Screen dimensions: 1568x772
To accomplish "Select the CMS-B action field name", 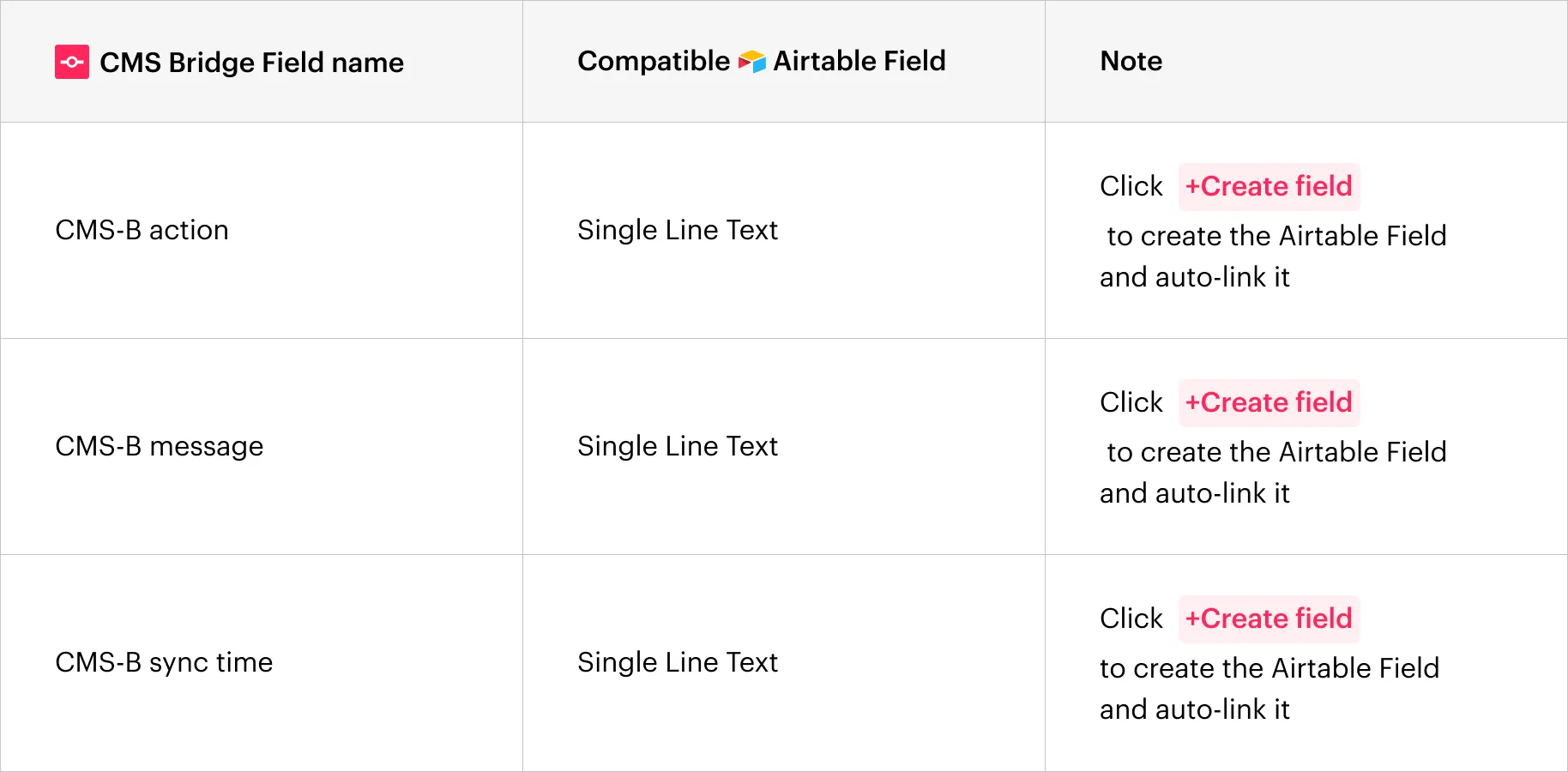I will (x=142, y=230).
